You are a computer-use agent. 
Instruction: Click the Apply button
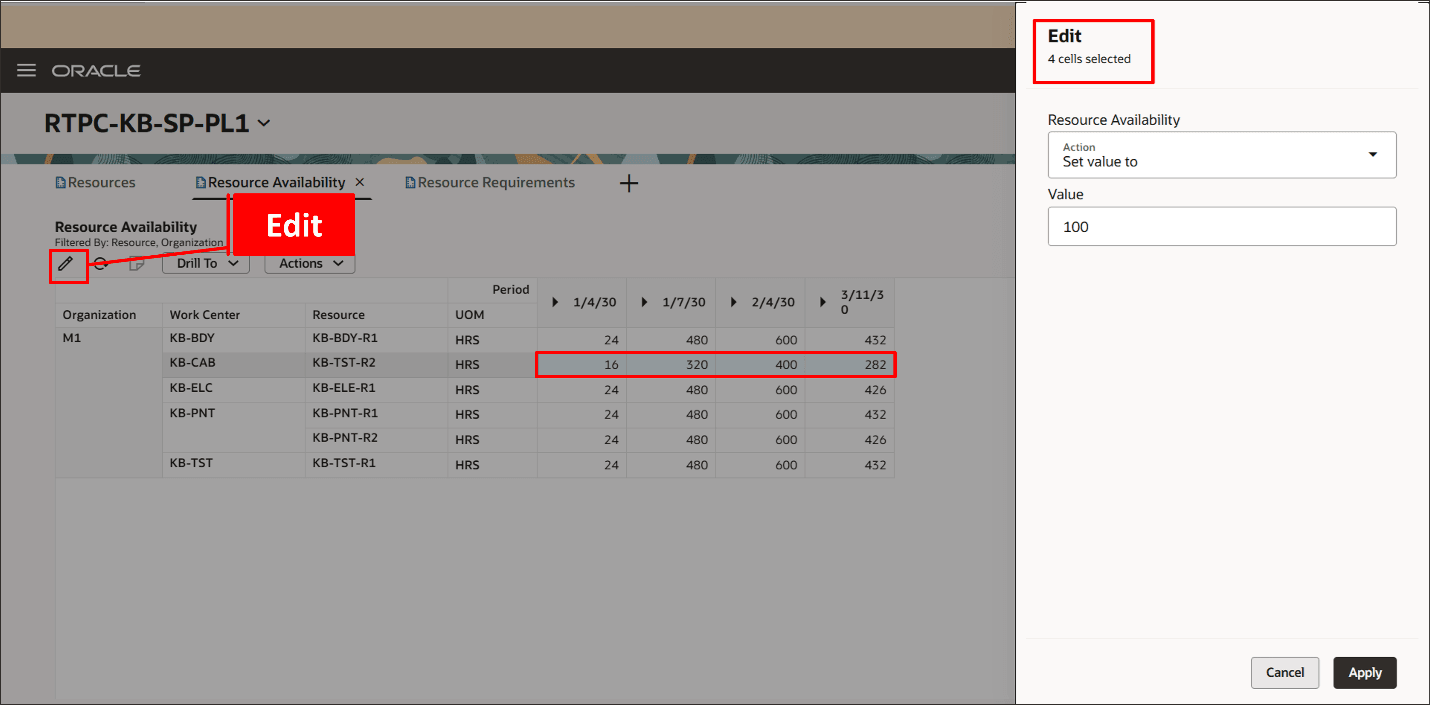[1364, 672]
